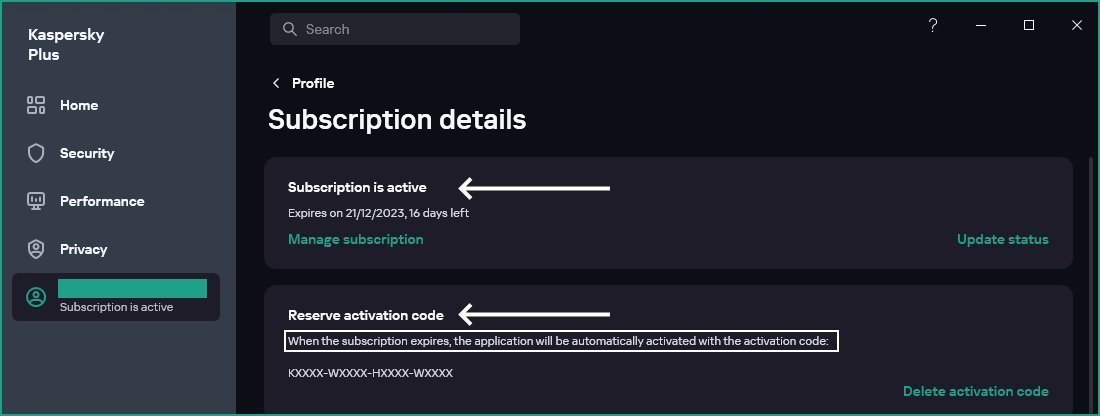The height and width of the screenshot is (416, 1100).
Task: Click Update status link
Action: (x=1002, y=239)
